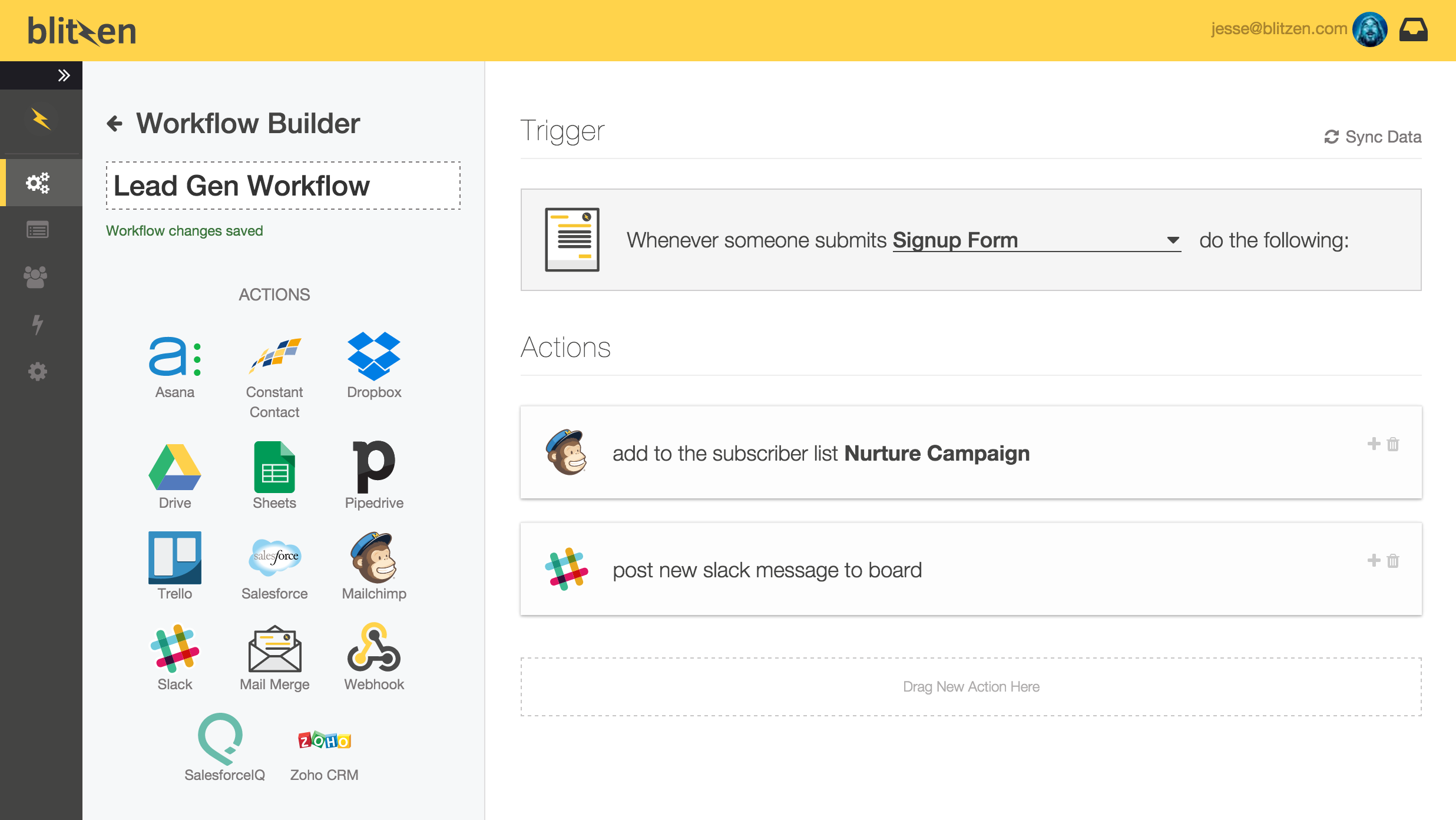Click the Lead Gen Workflow name field
The height and width of the screenshot is (820, 1456).
(x=283, y=186)
